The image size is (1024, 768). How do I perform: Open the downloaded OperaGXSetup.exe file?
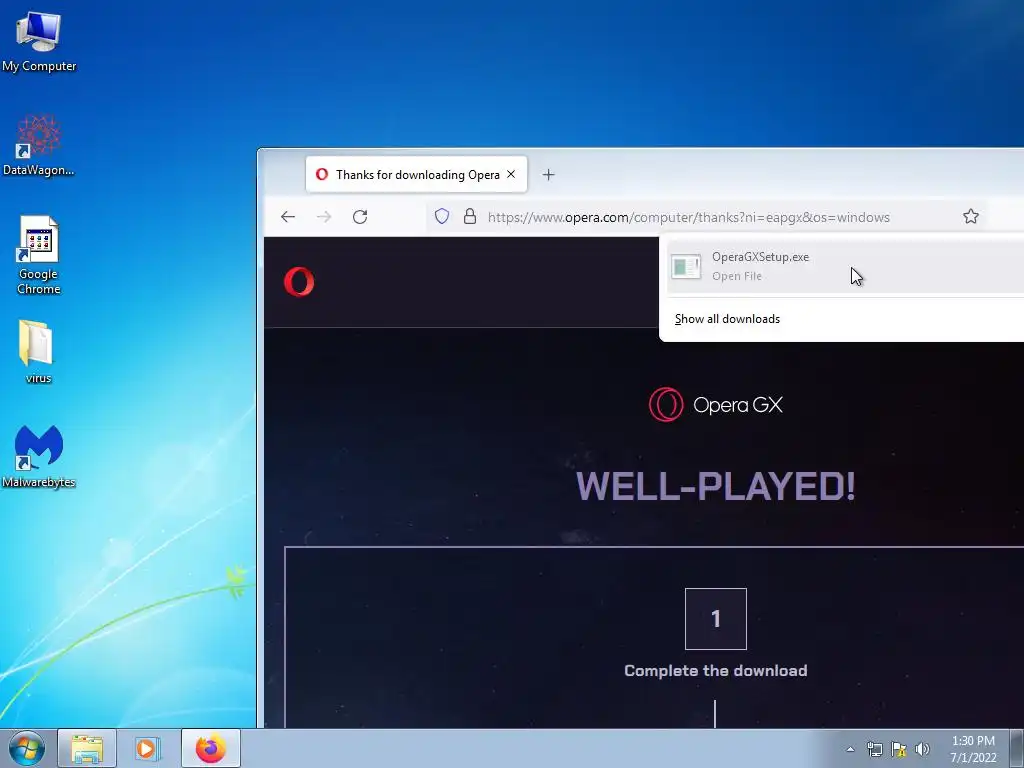[x=846, y=266]
